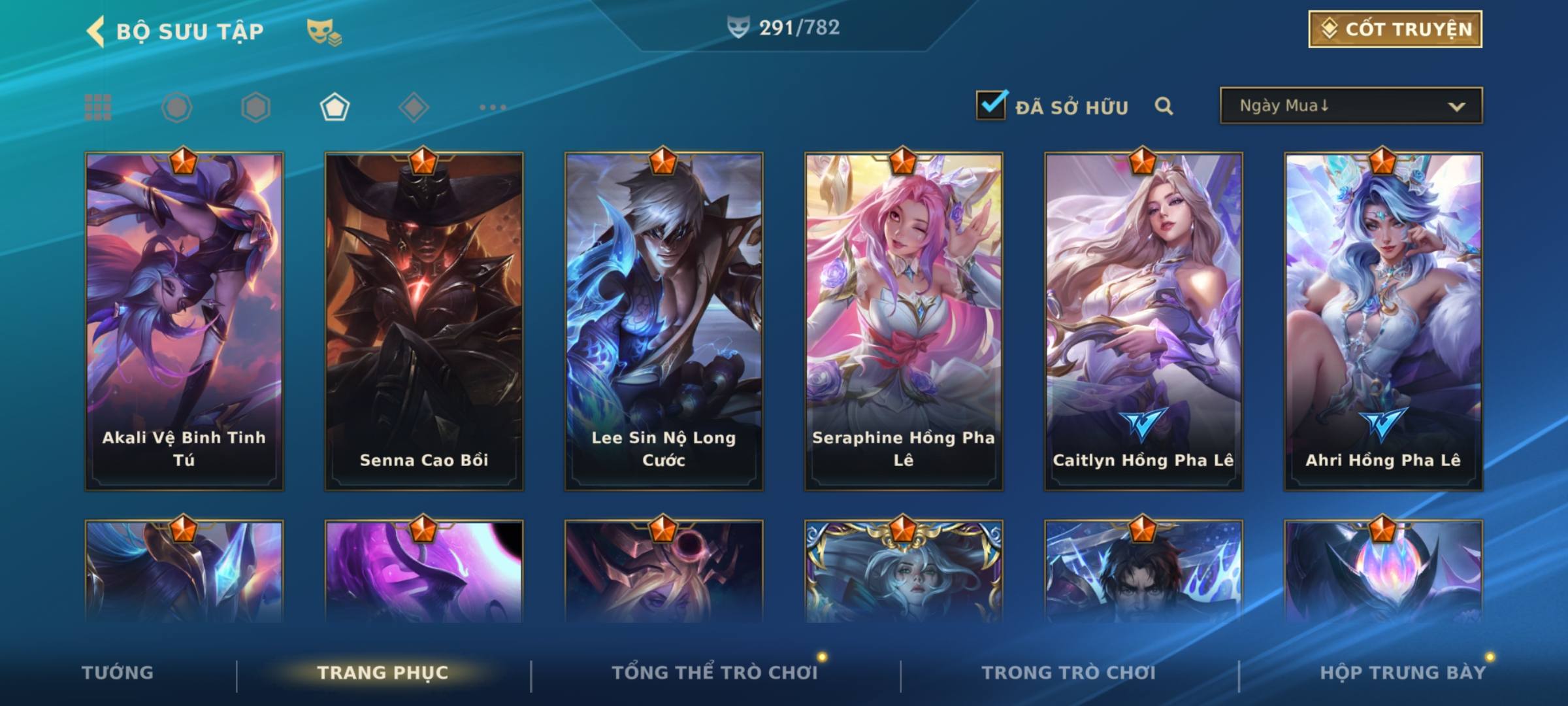Select the Senna Cao Bồi skin card

[424, 322]
